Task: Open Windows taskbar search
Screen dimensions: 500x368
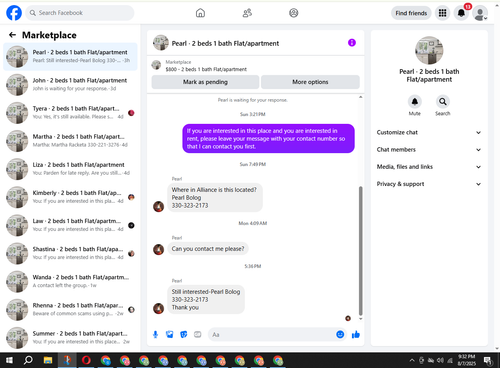Action: (x=28, y=360)
